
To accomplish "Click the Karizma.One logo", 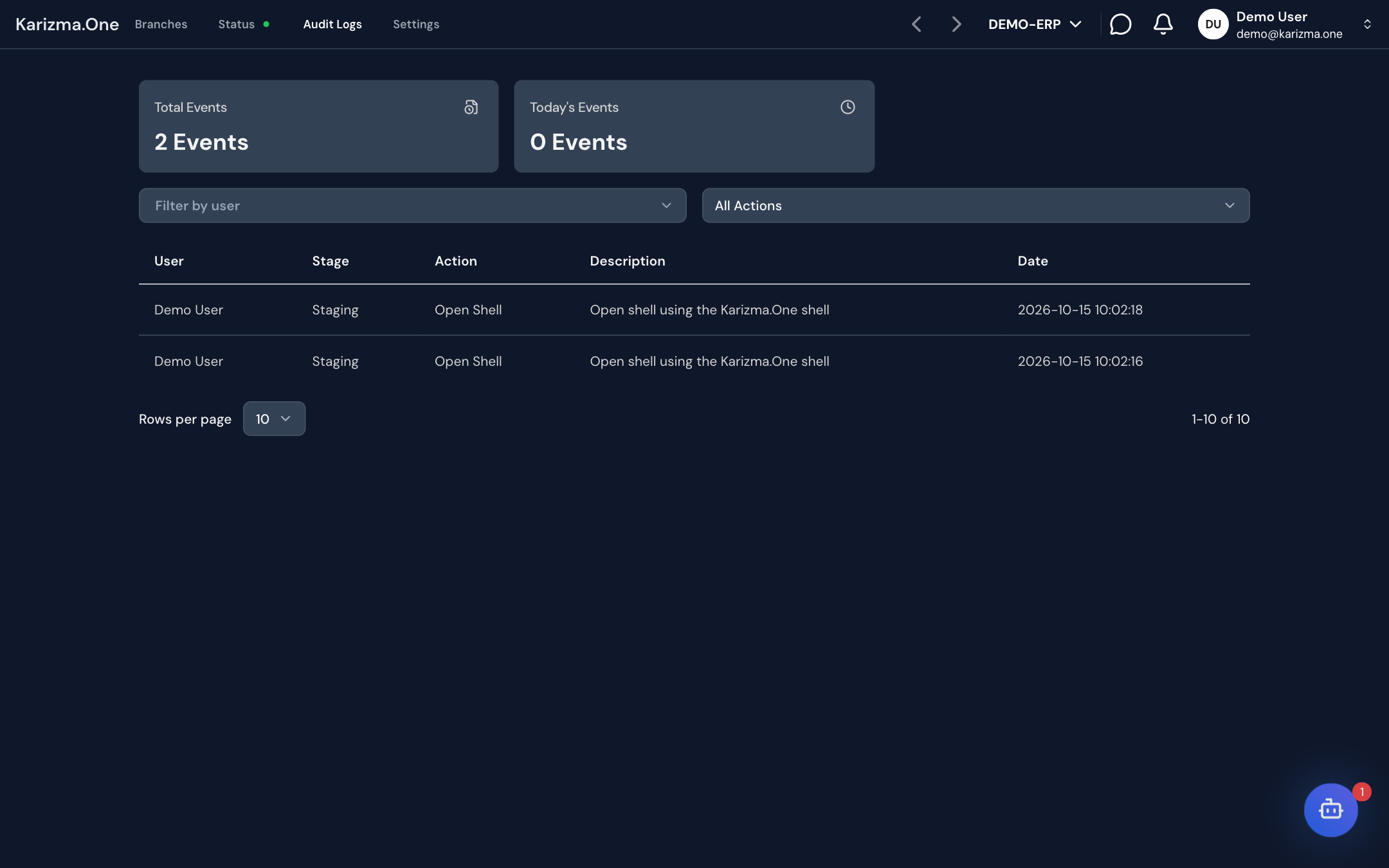I will pyautogui.click(x=67, y=24).
